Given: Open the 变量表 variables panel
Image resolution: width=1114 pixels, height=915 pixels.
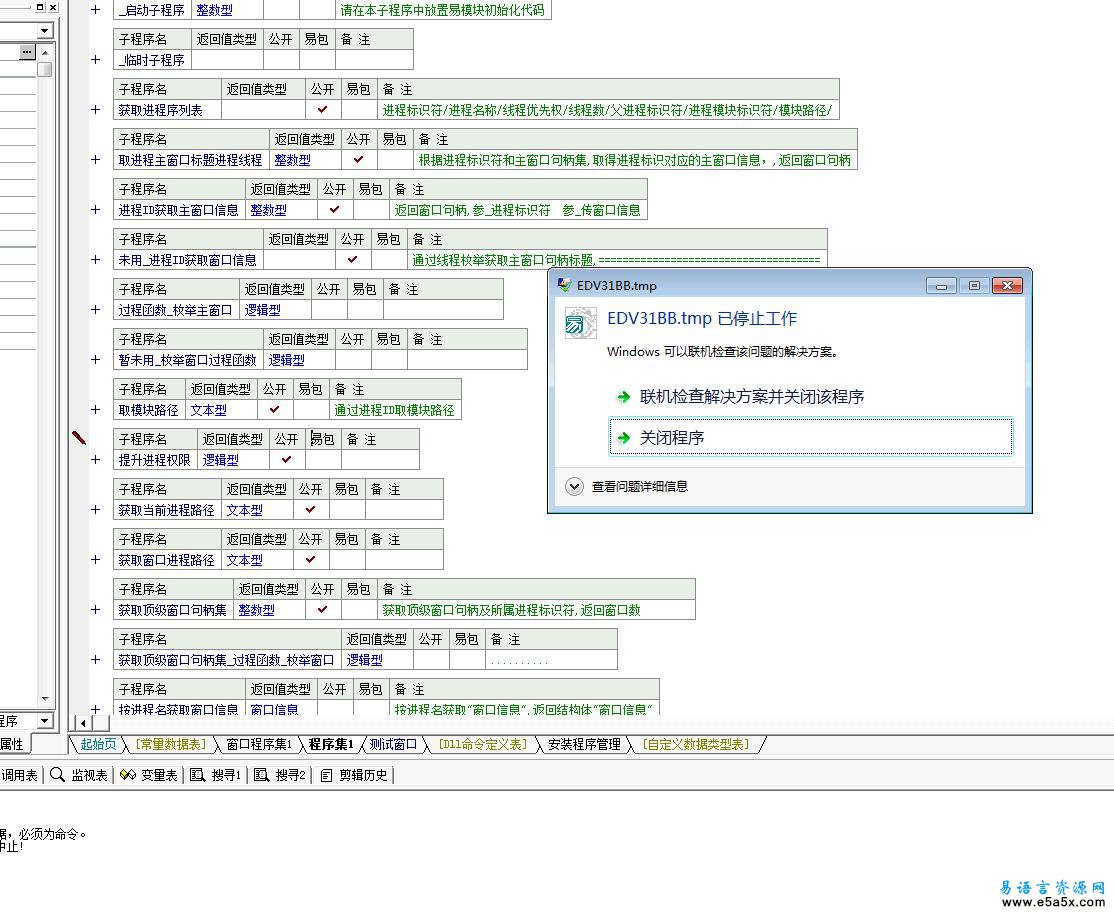Looking at the screenshot, I should 149,775.
